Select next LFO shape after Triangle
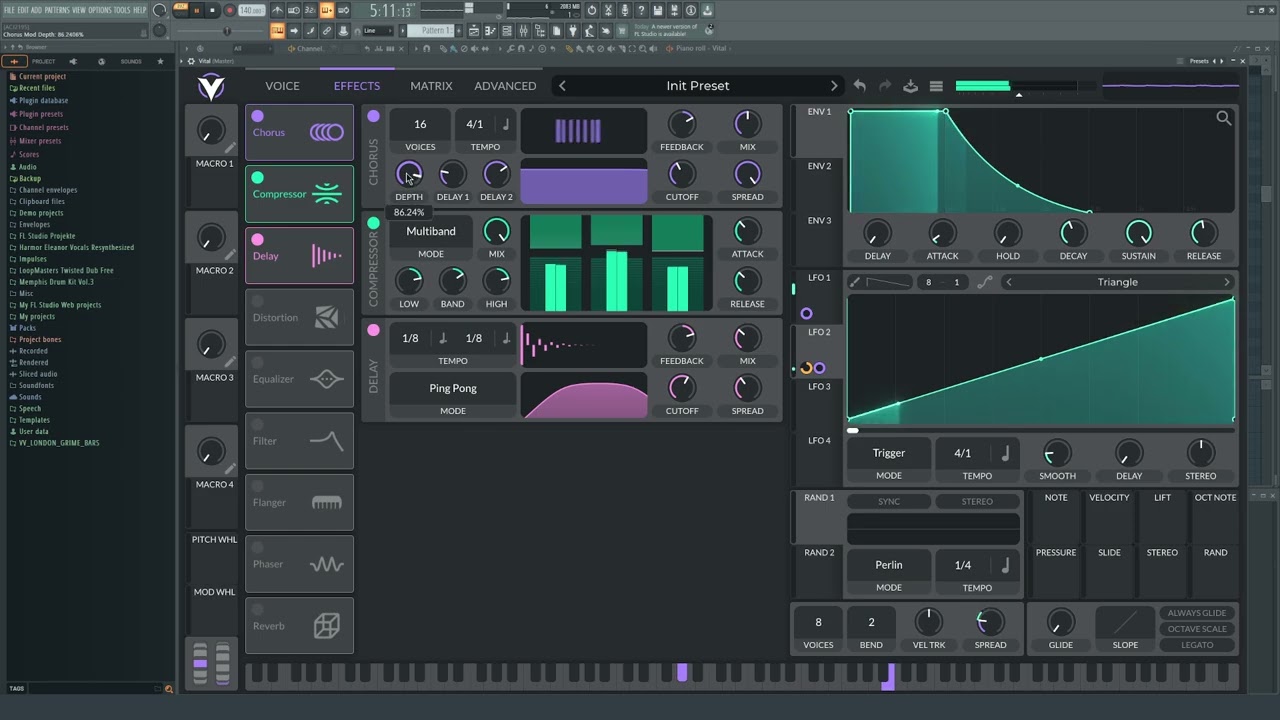1280x720 pixels. (x=1227, y=282)
